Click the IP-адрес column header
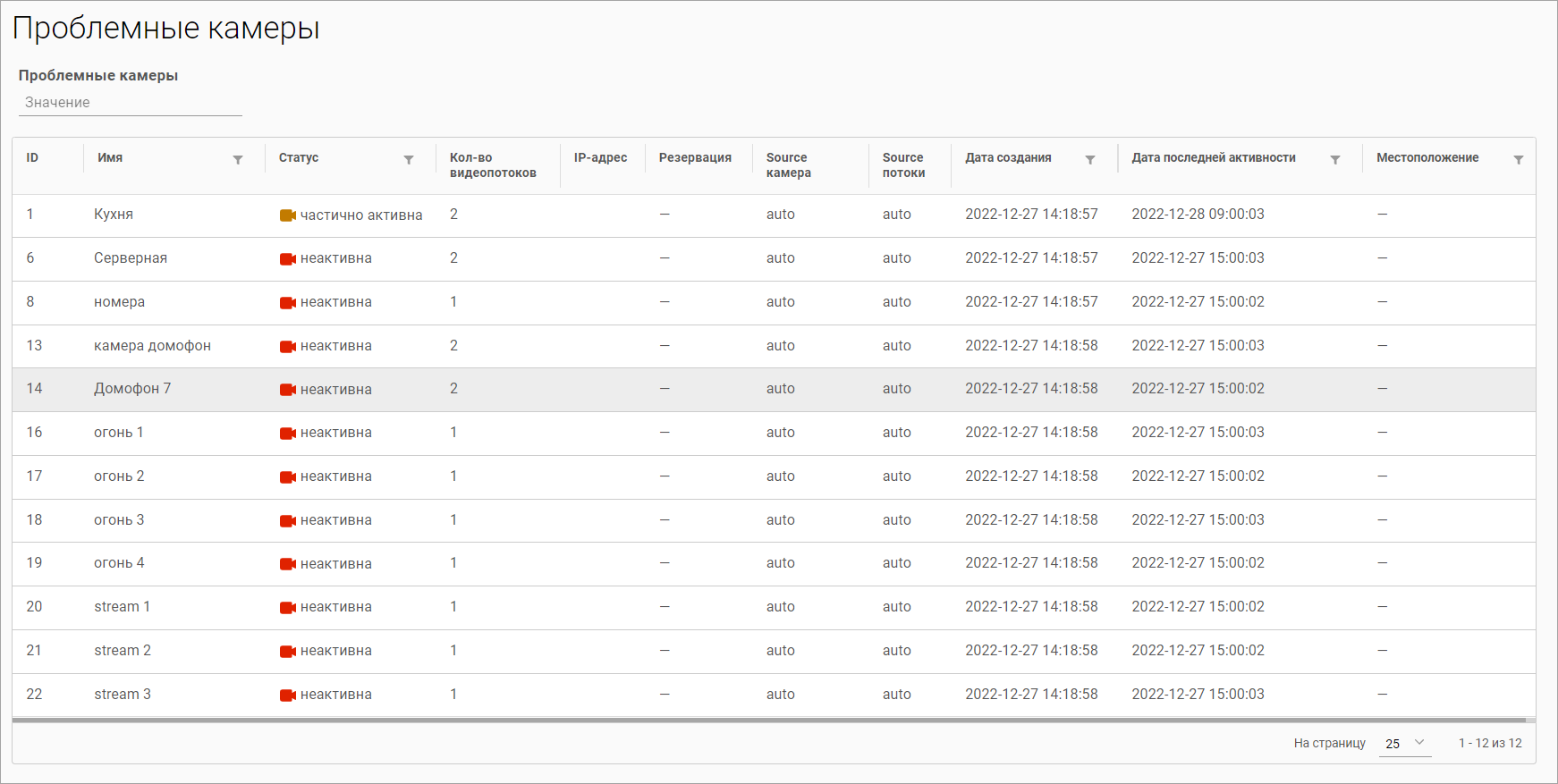Image resolution: width=1558 pixels, height=784 pixels. (x=600, y=158)
